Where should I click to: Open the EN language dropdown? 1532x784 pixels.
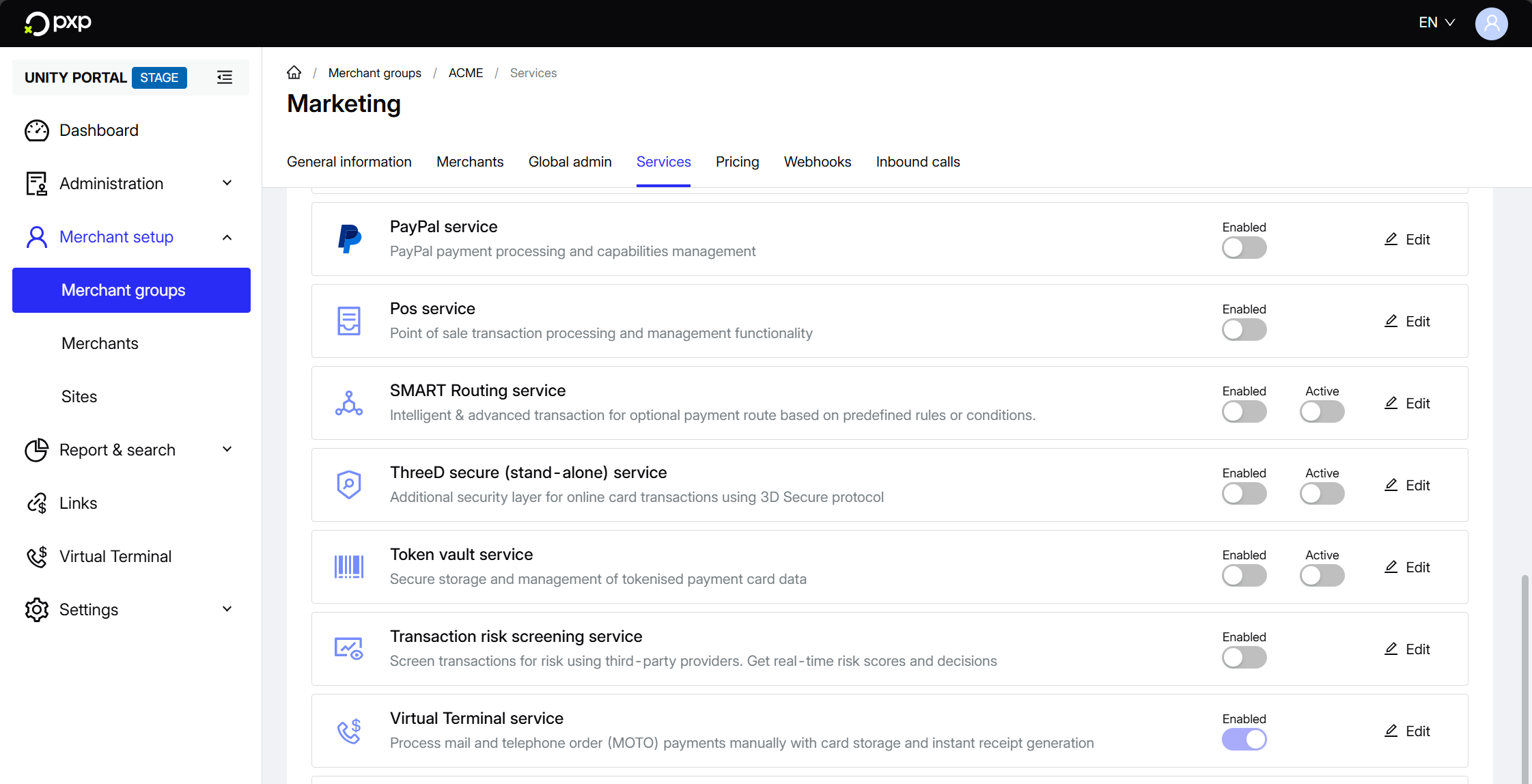pos(1436,23)
